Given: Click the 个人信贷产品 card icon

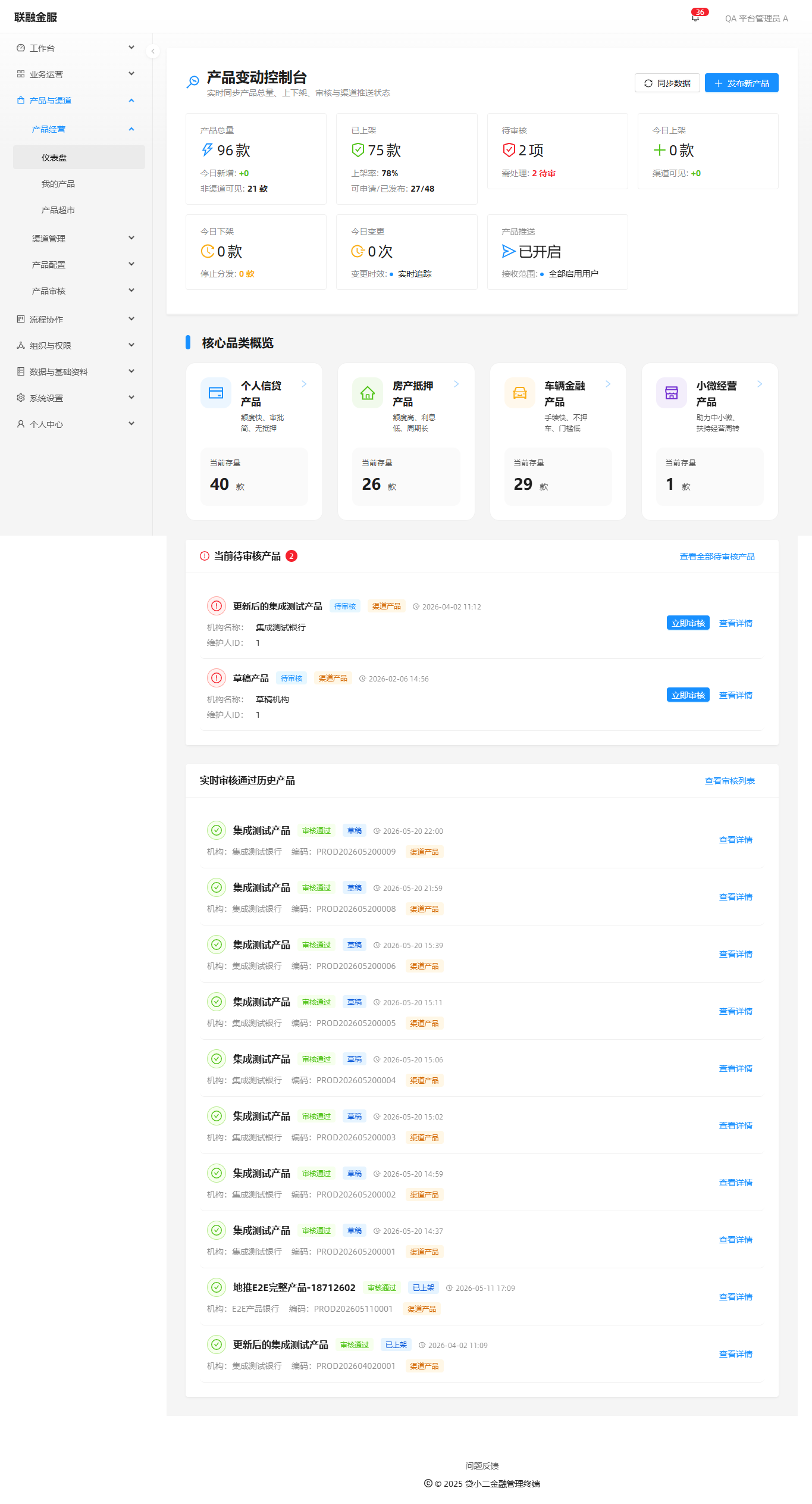Looking at the screenshot, I should [x=215, y=393].
